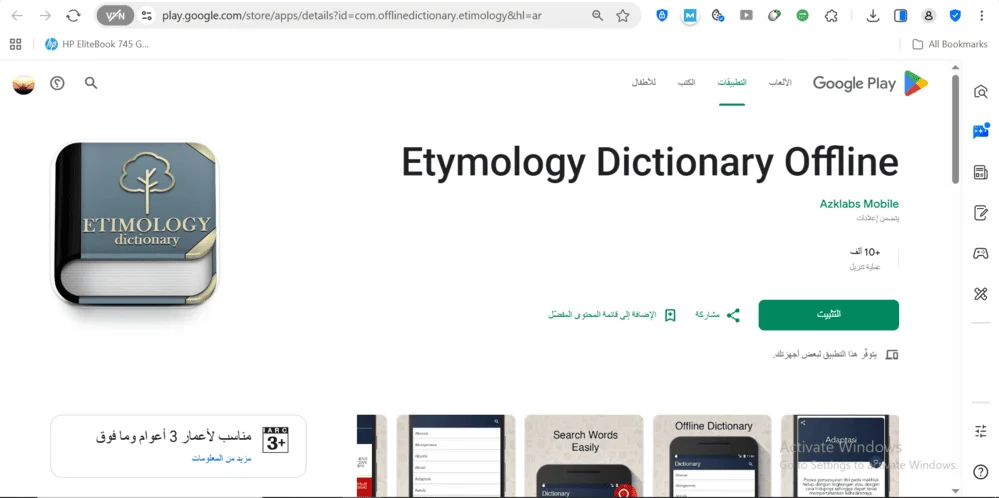Switch to التطبيقات (Apps) tab
The height and width of the screenshot is (498, 999).
click(732, 83)
